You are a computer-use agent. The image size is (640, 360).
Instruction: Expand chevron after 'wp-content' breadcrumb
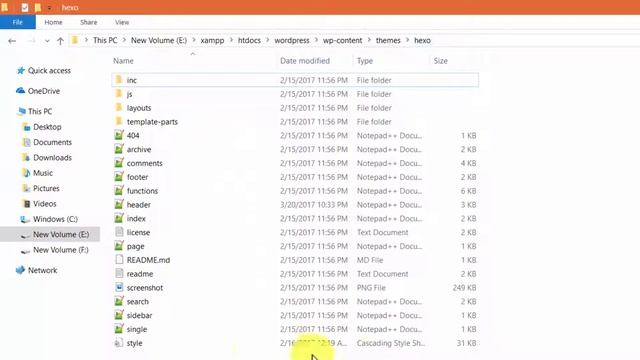tap(369, 40)
